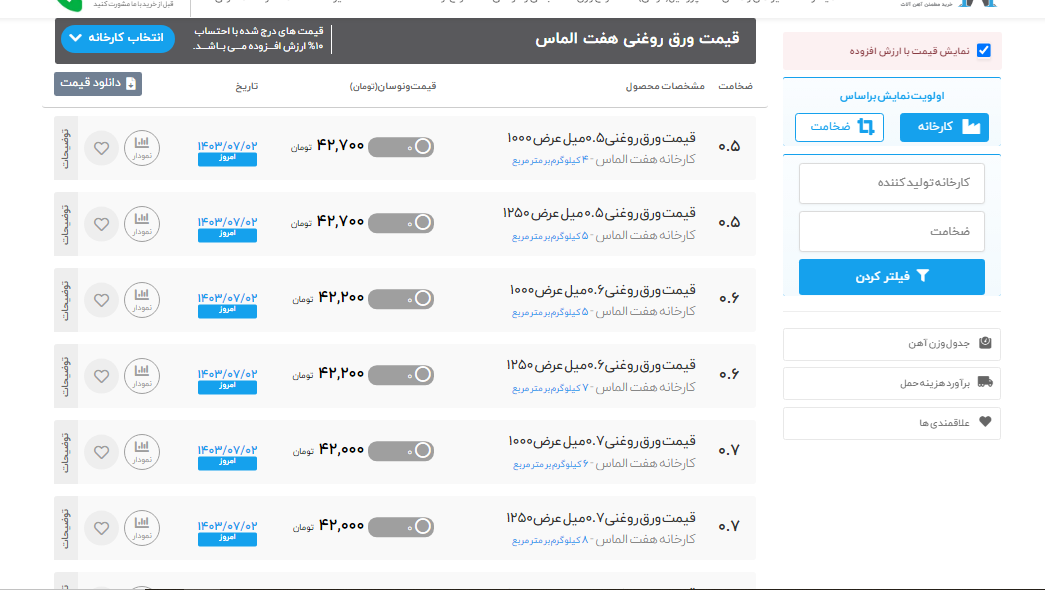The width and height of the screenshot is (1045, 590).
Task: Expand توضیحات for 0.7 mil width 1000 row
Action: (x=66, y=452)
